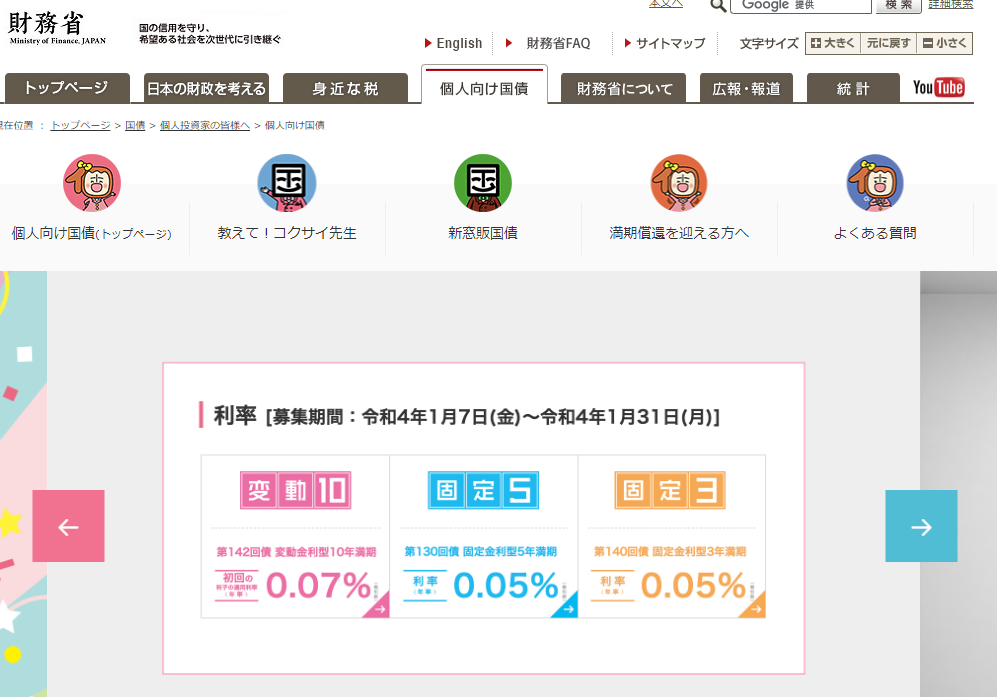Open the 詳細検索 link
Screen dimensions: 997x697
tap(951, 4)
